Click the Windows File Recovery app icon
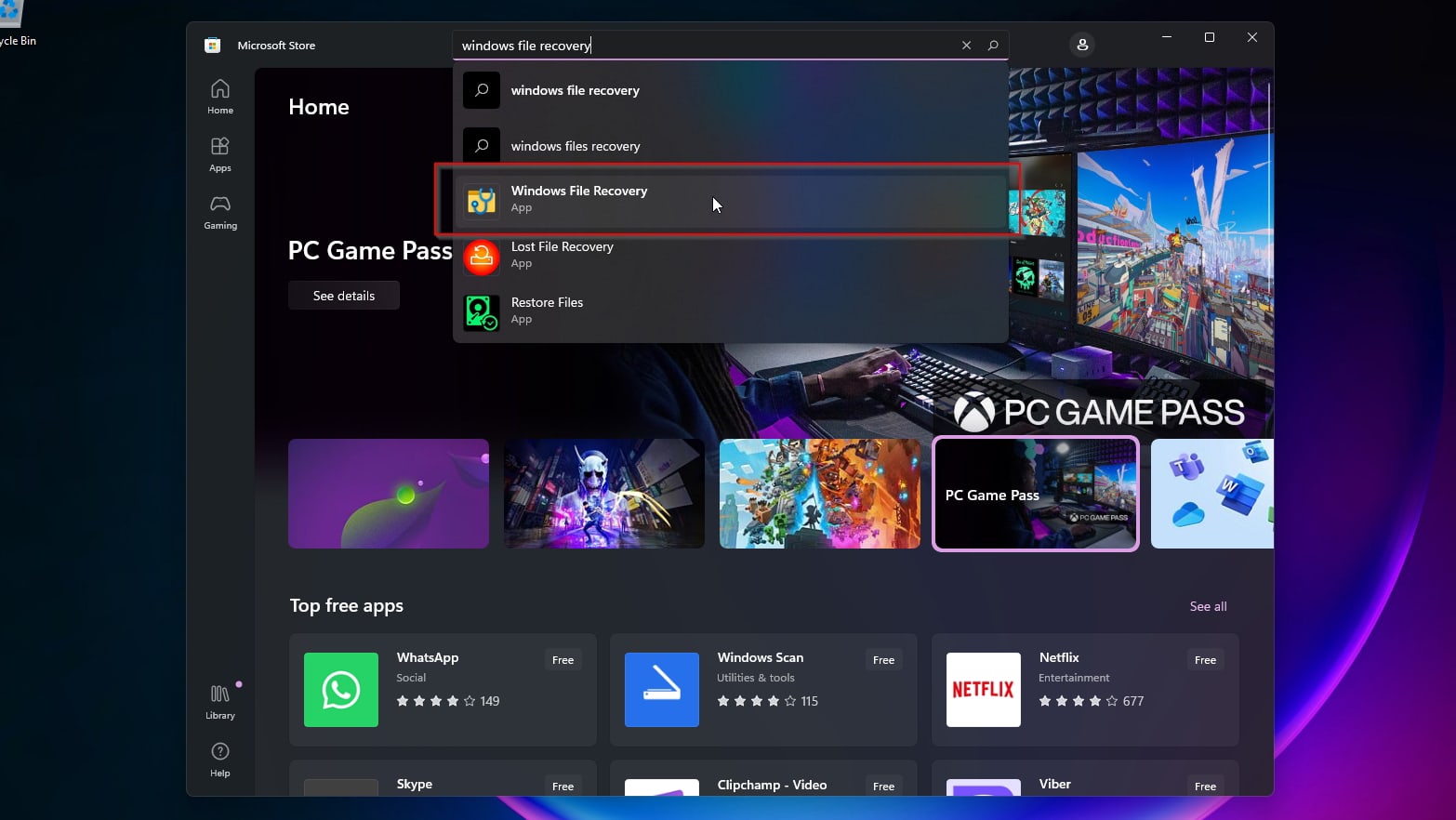Screen dimensions: 1456x820 click(482, 201)
